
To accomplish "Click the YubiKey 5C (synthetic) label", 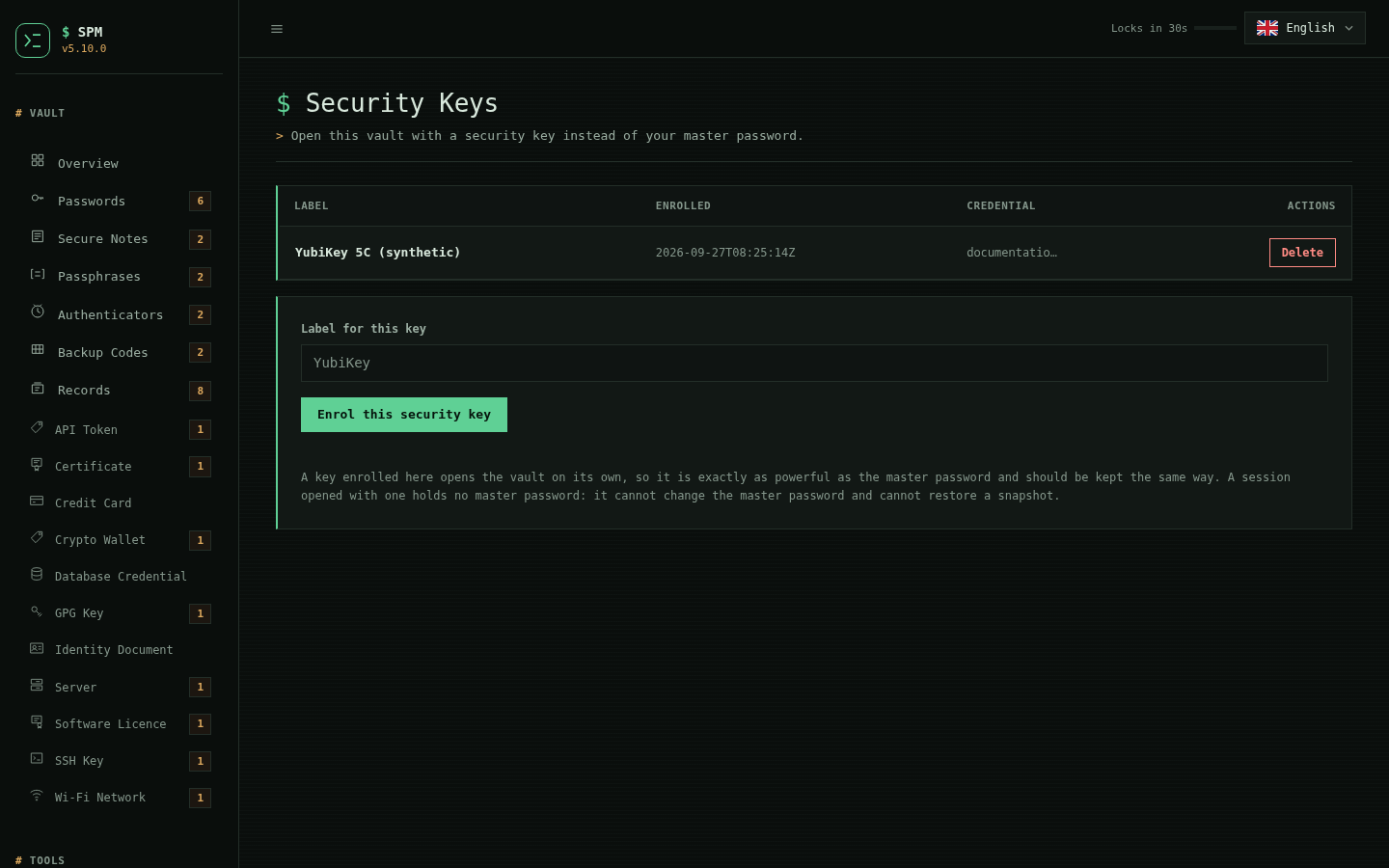I will click(x=378, y=253).
